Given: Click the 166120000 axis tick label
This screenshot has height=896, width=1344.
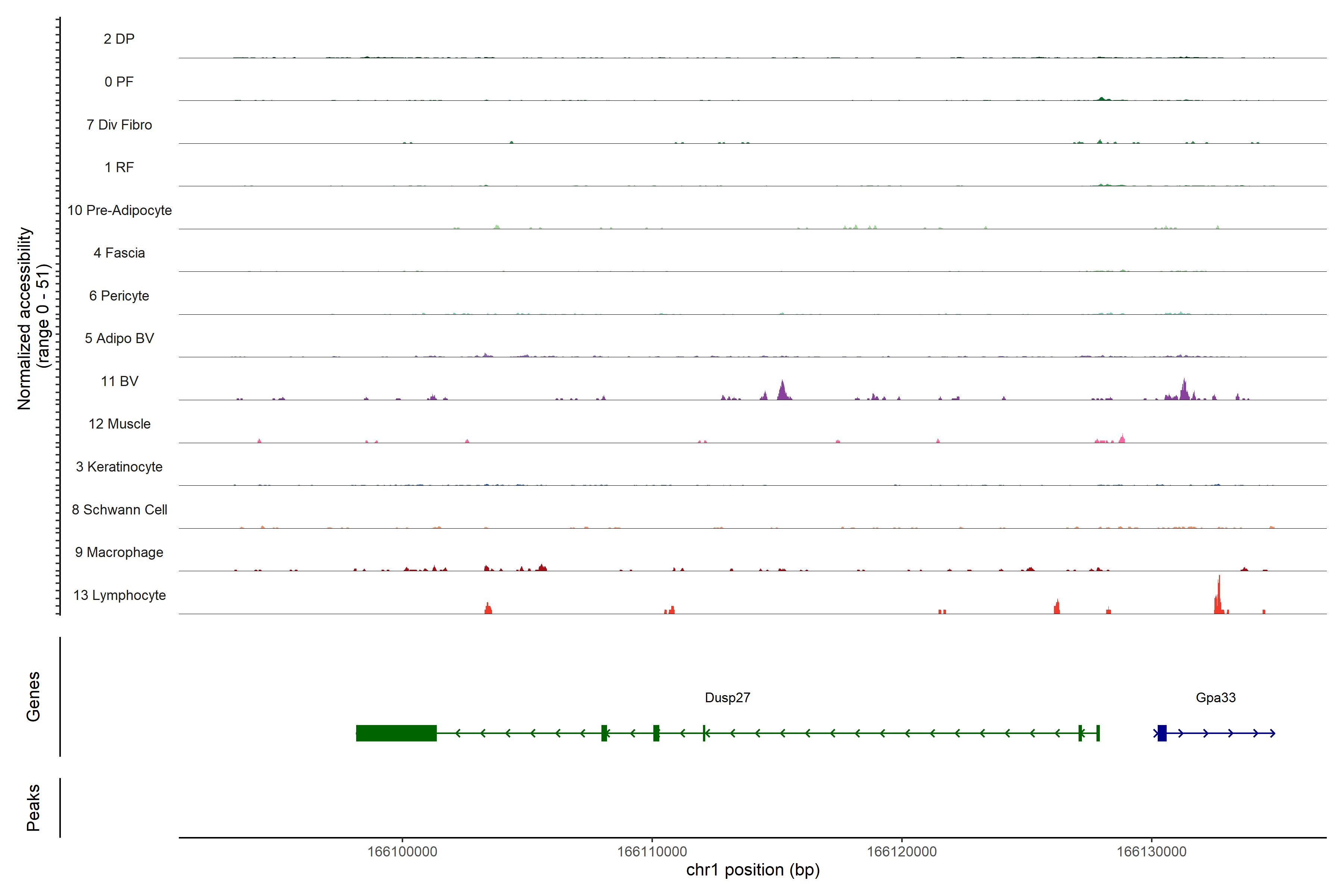Looking at the screenshot, I should click(902, 852).
